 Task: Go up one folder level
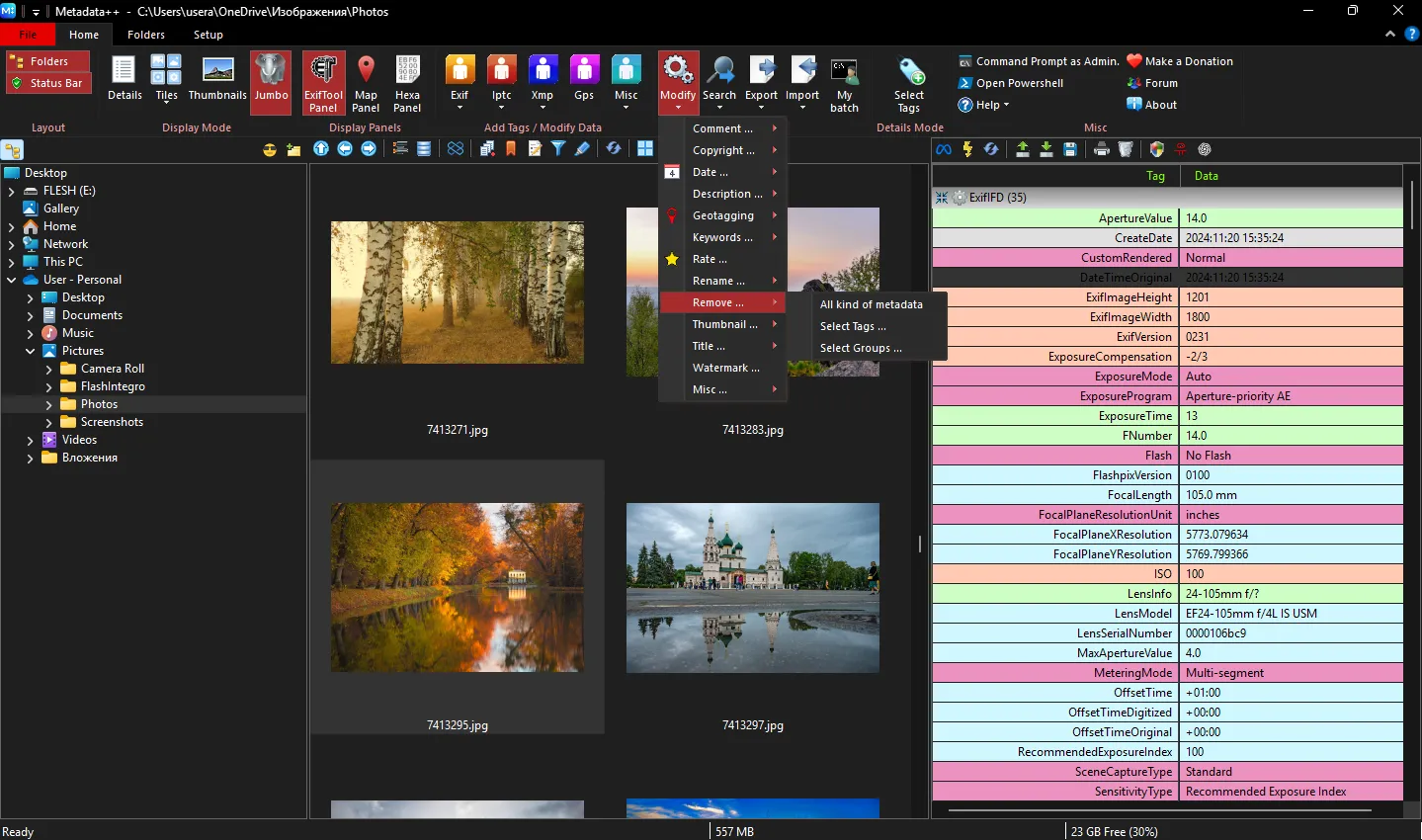[321, 148]
